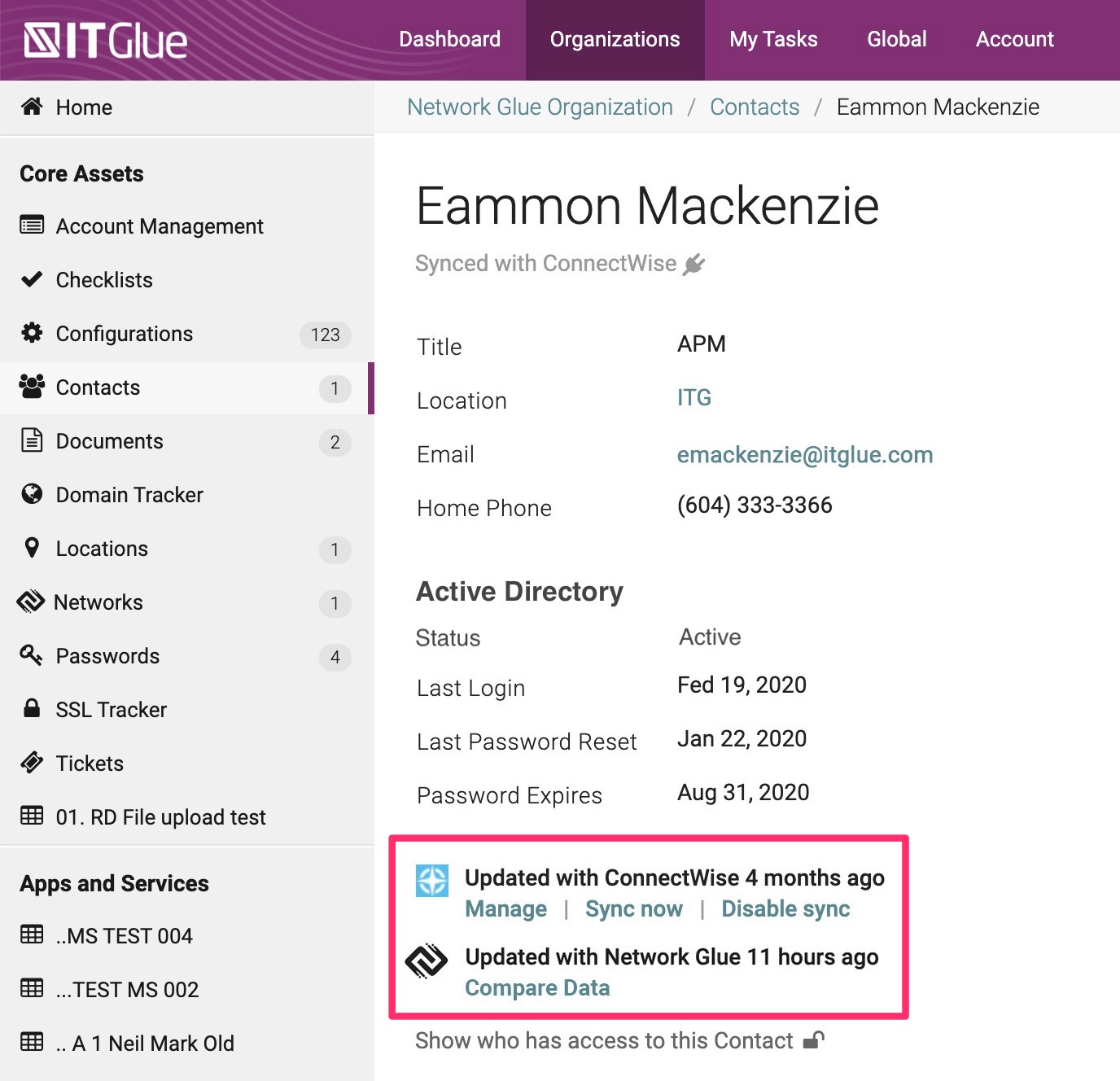Image resolution: width=1120 pixels, height=1081 pixels.
Task: Switch to the My Tasks tab
Action: pos(773,39)
